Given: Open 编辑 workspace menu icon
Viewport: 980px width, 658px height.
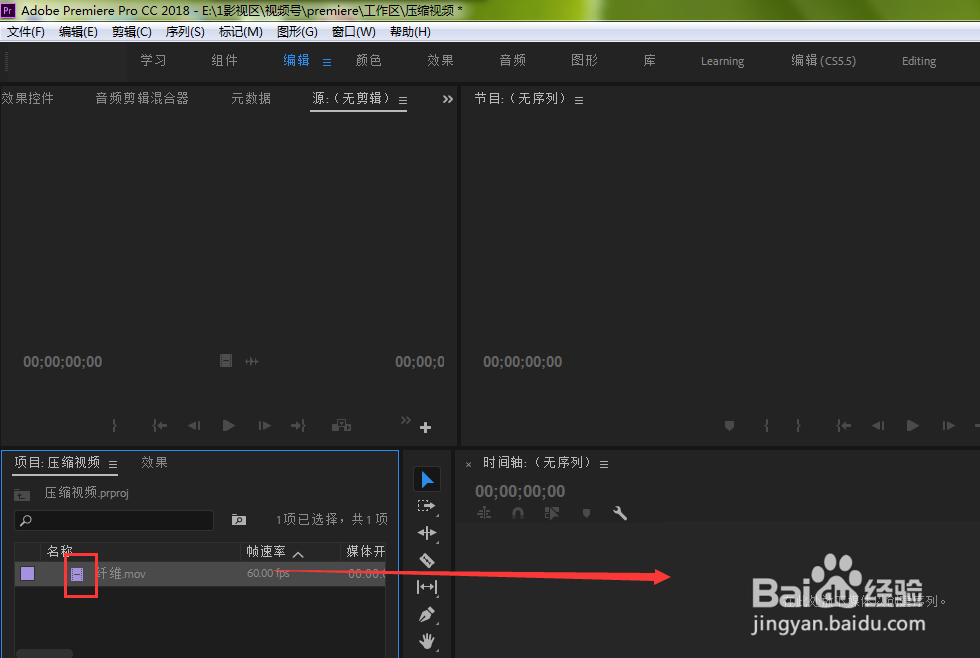Looking at the screenshot, I should pyautogui.click(x=327, y=62).
